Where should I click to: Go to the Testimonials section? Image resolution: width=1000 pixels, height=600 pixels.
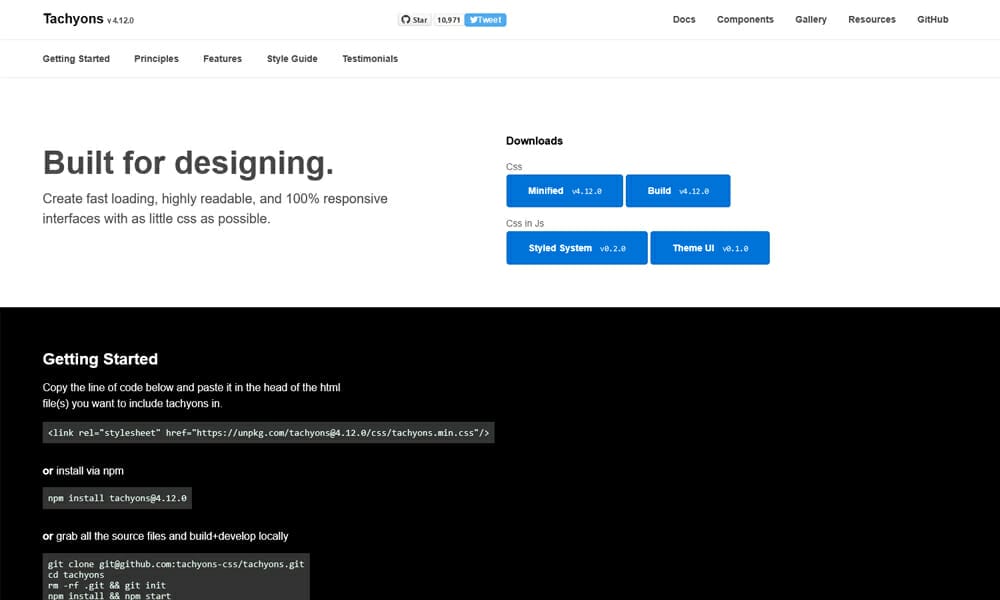[370, 59]
